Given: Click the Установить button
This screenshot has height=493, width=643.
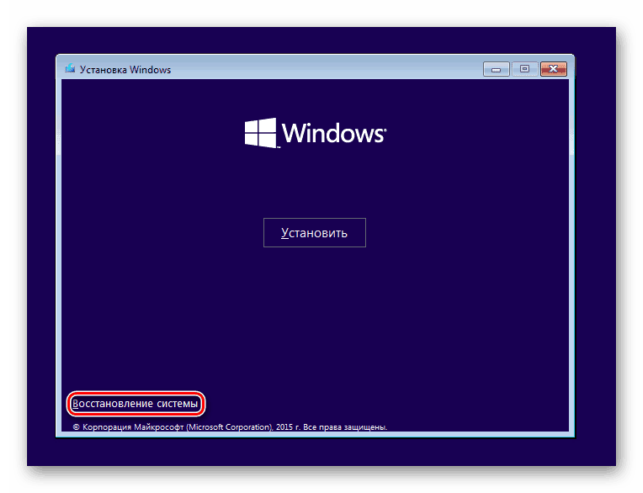Looking at the screenshot, I should tap(314, 233).
